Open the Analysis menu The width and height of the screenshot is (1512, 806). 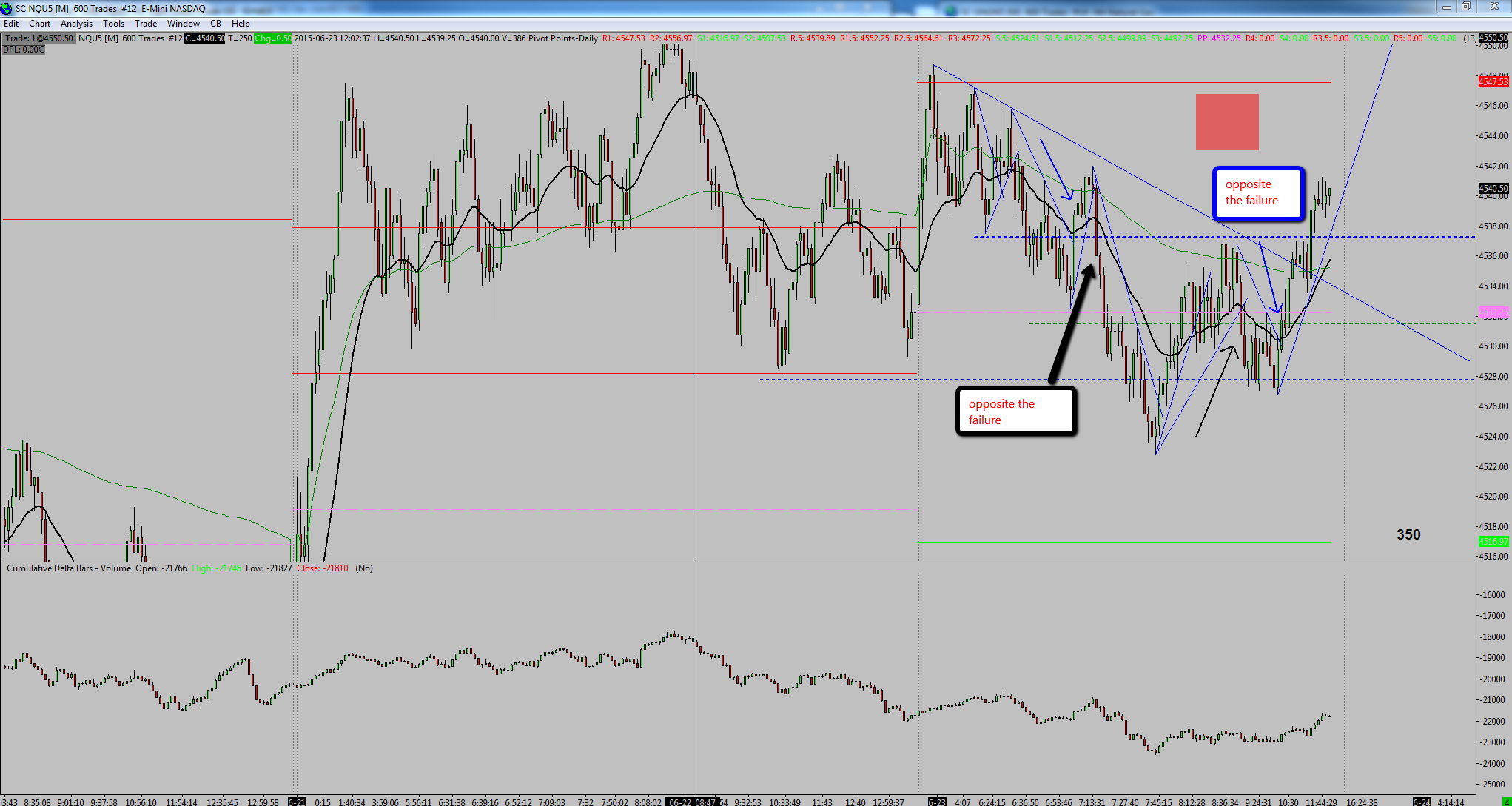click(x=77, y=24)
